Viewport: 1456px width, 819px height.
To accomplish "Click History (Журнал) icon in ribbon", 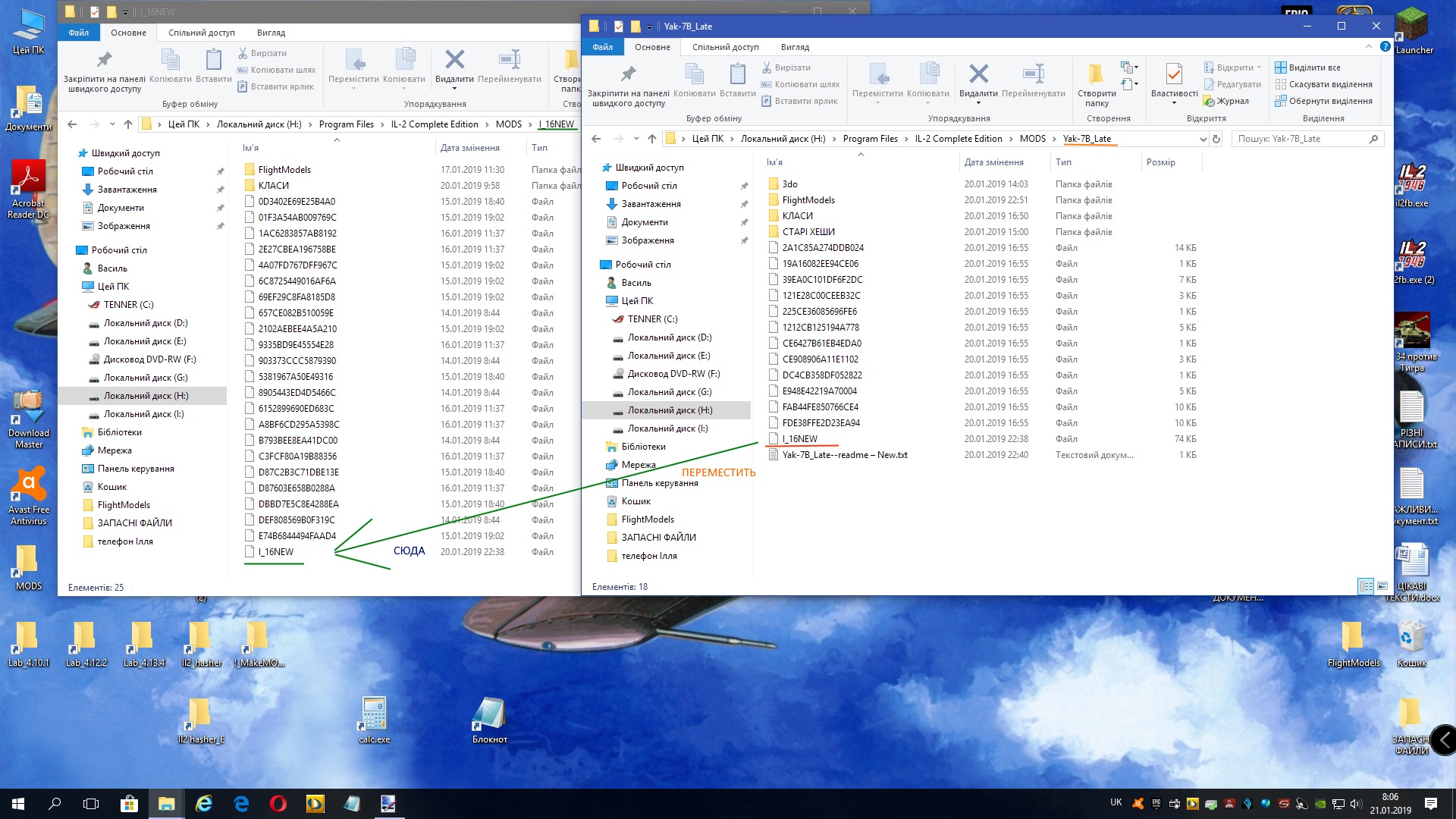I will tap(1210, 101).
